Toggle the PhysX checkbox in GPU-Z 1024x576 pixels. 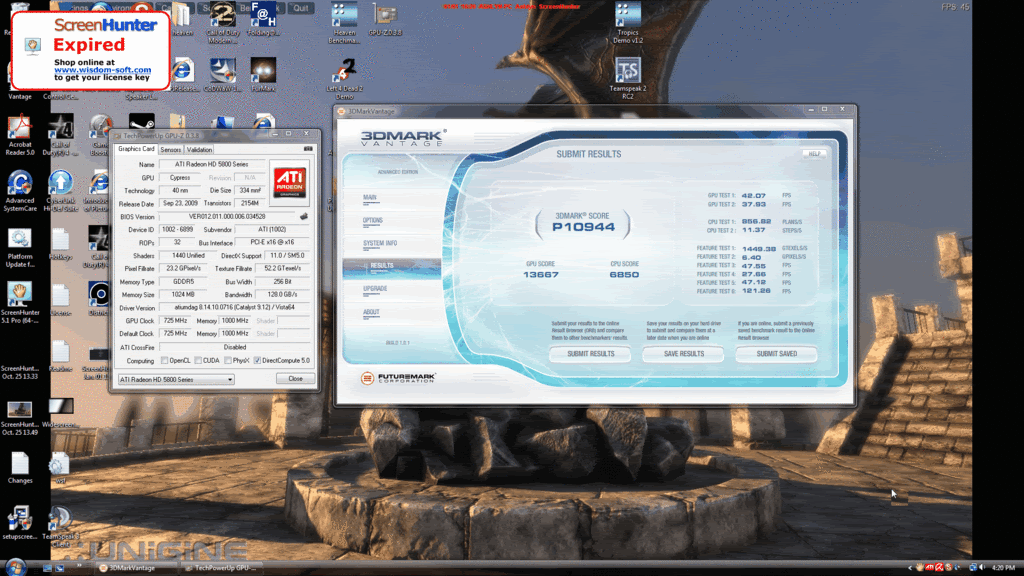click(227, 360)
